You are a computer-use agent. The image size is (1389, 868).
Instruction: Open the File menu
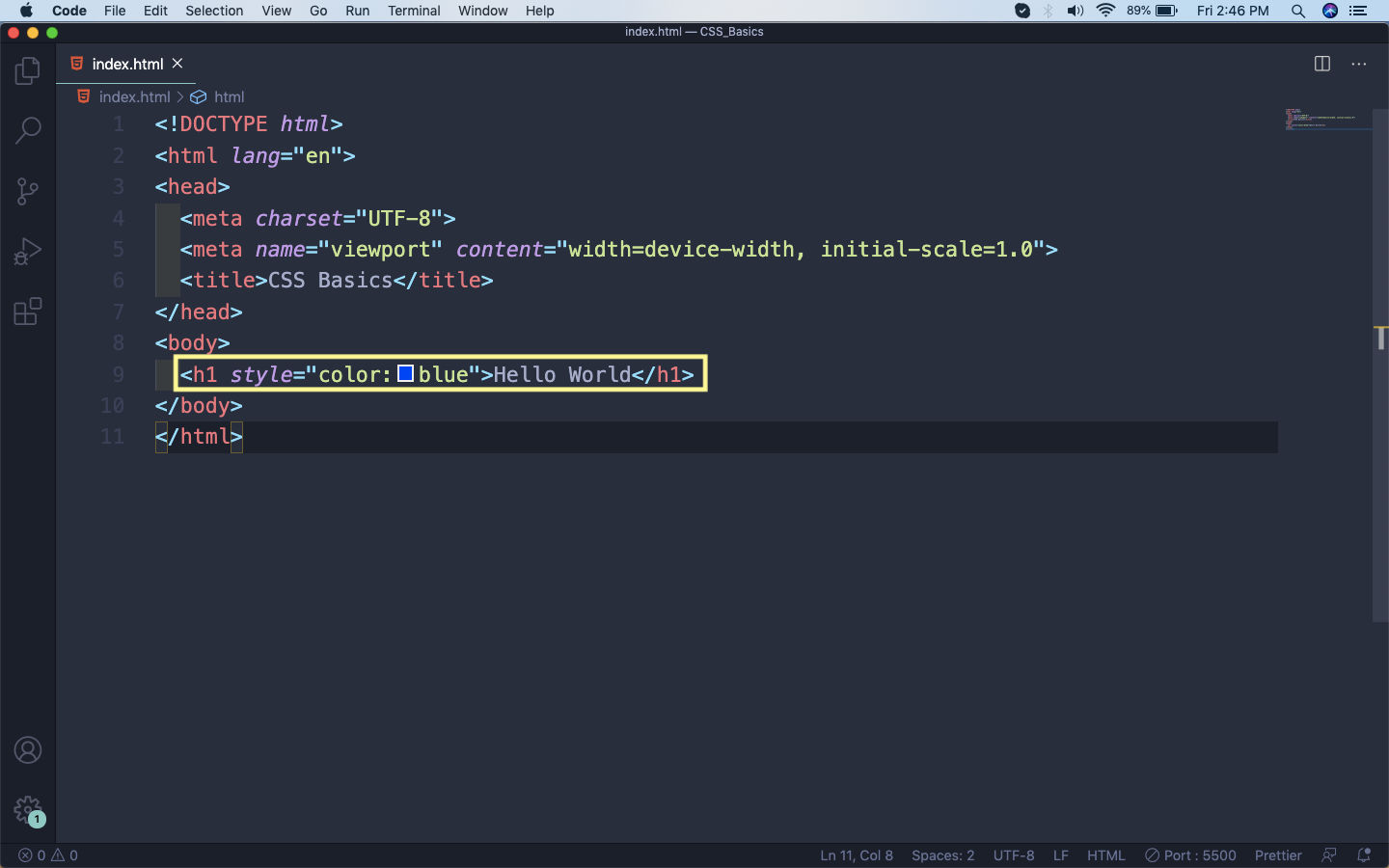pos(115,11)
